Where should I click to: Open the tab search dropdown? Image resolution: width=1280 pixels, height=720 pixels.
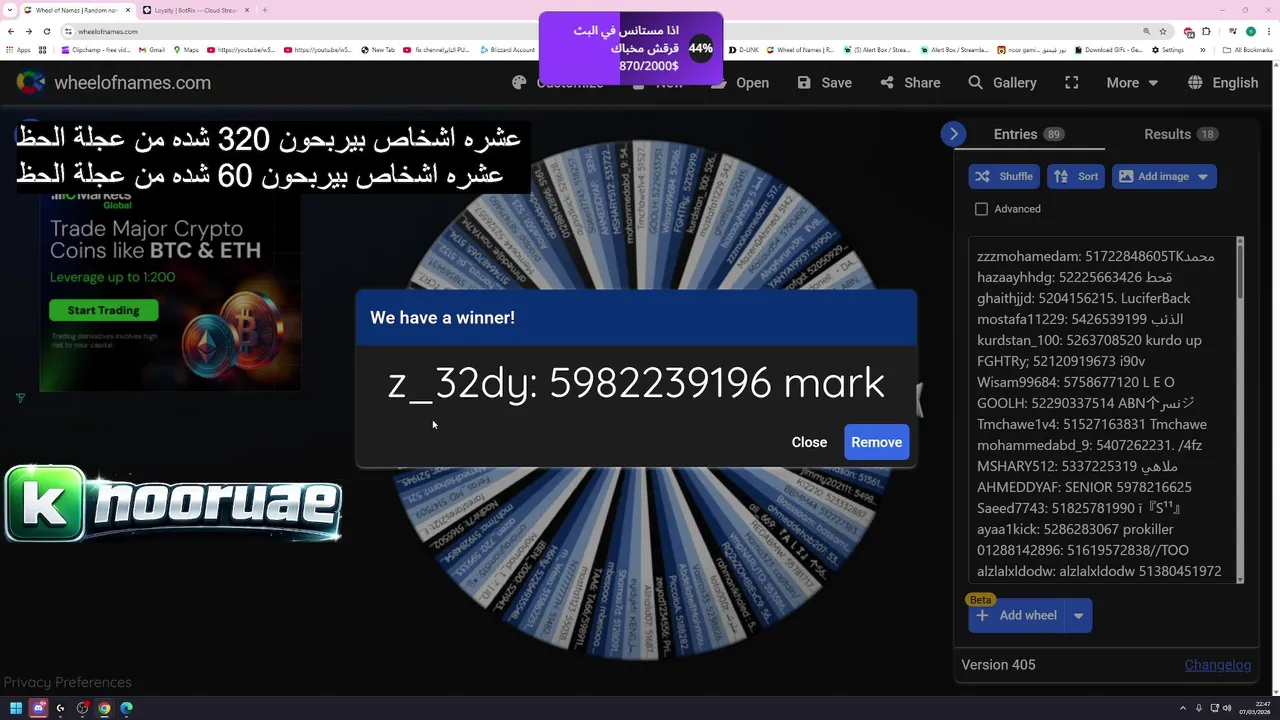click(9, 10)
